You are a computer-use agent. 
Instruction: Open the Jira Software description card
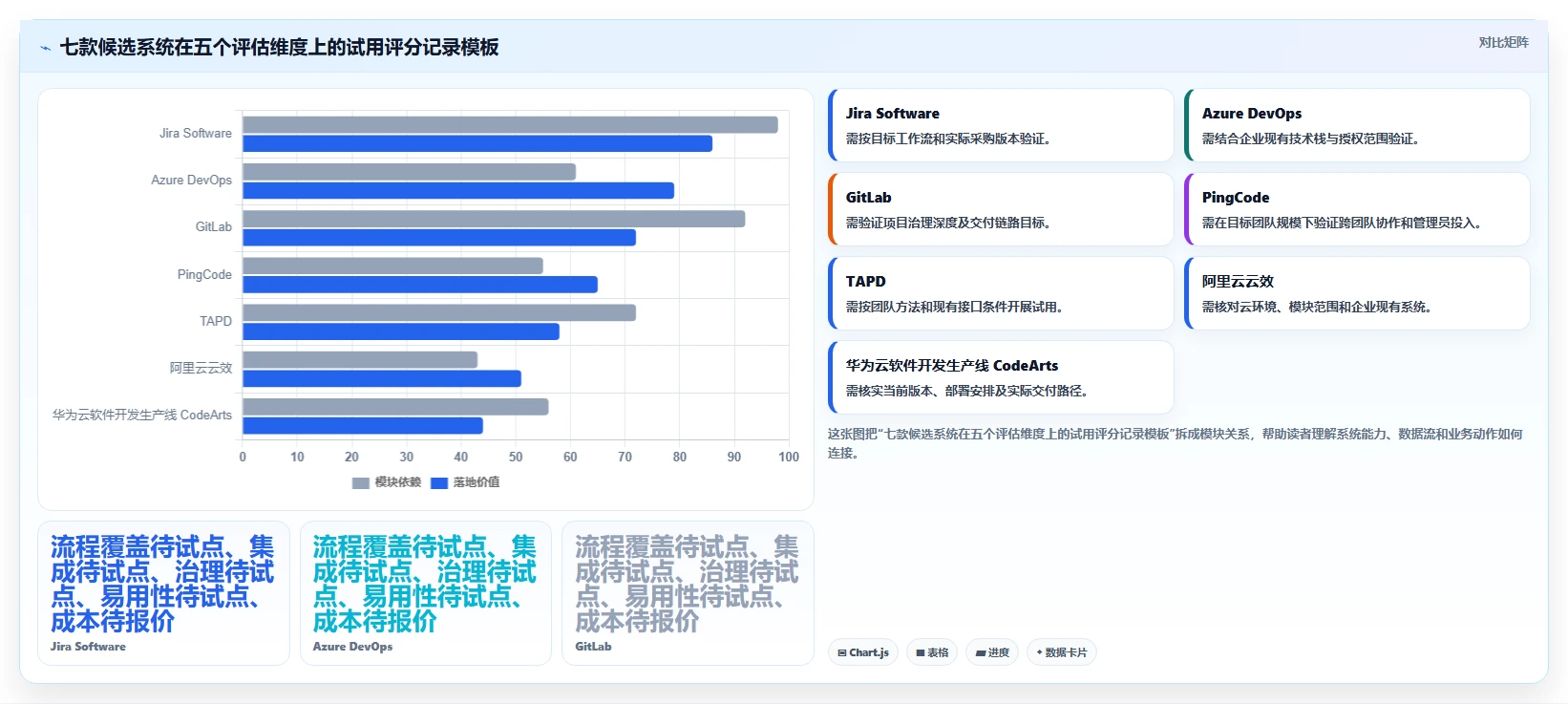coord(1001,125)
